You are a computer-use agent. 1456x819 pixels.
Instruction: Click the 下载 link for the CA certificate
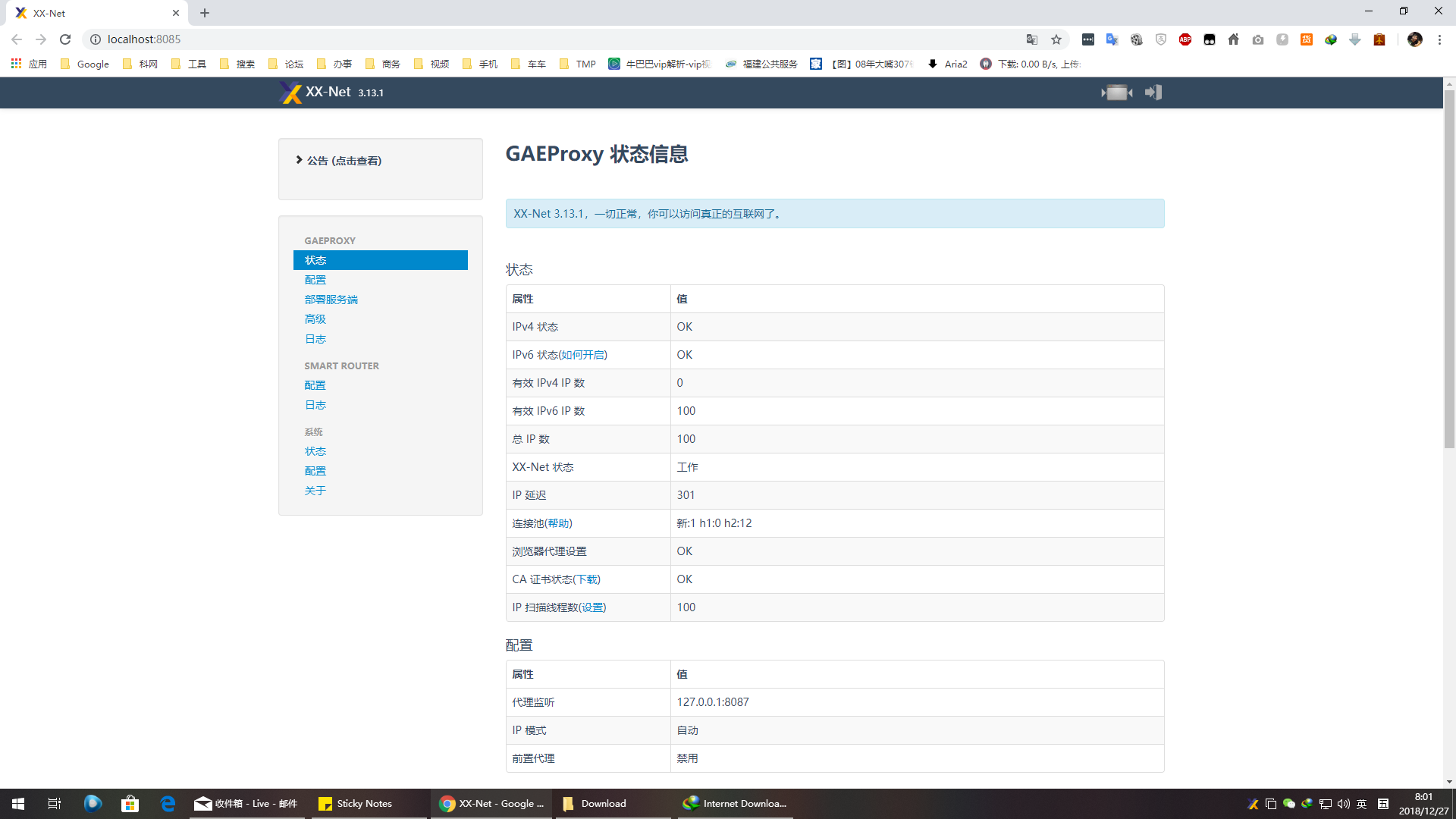click(x=587, y=579)
